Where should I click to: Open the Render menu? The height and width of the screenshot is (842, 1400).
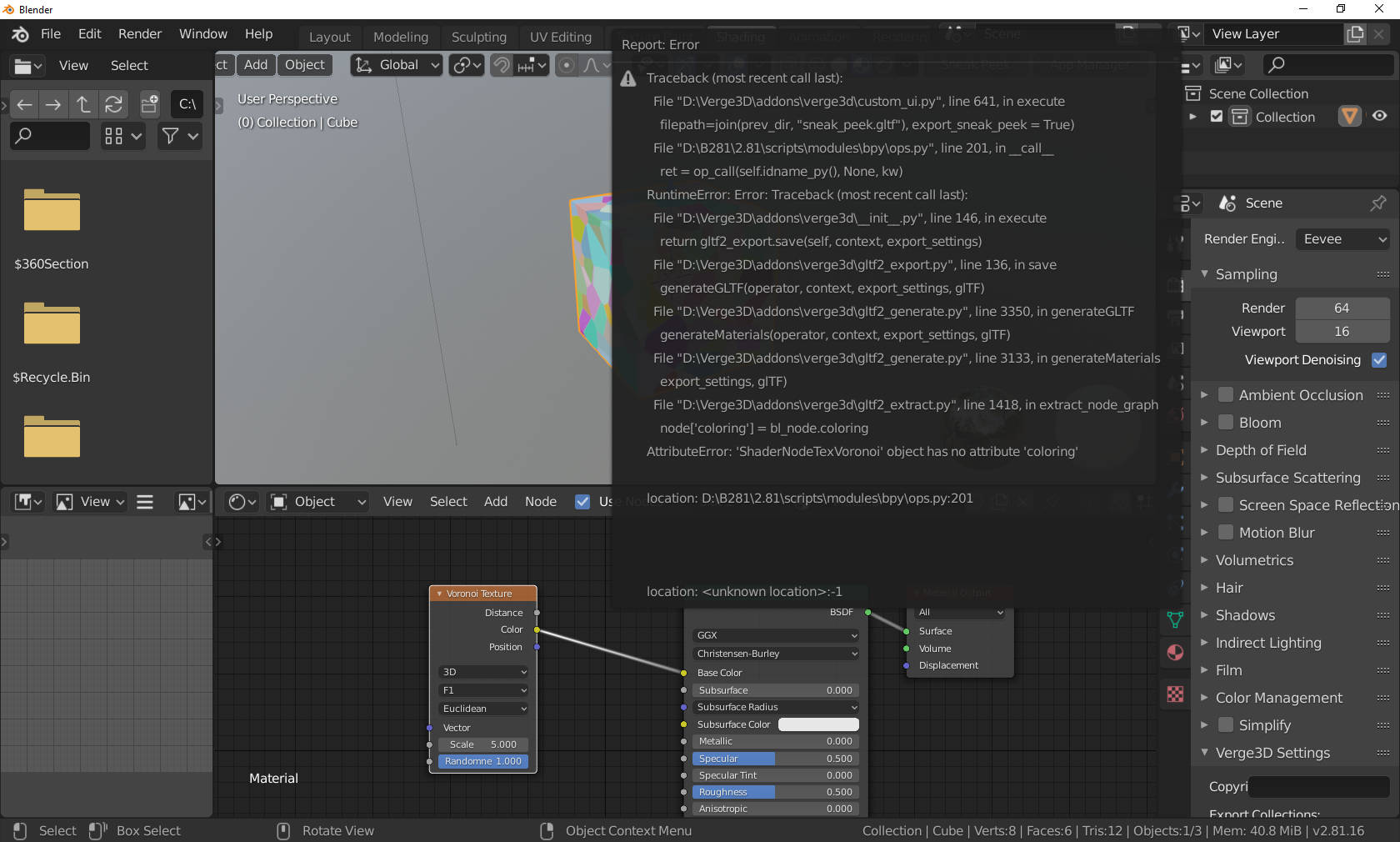coord(140,34)
